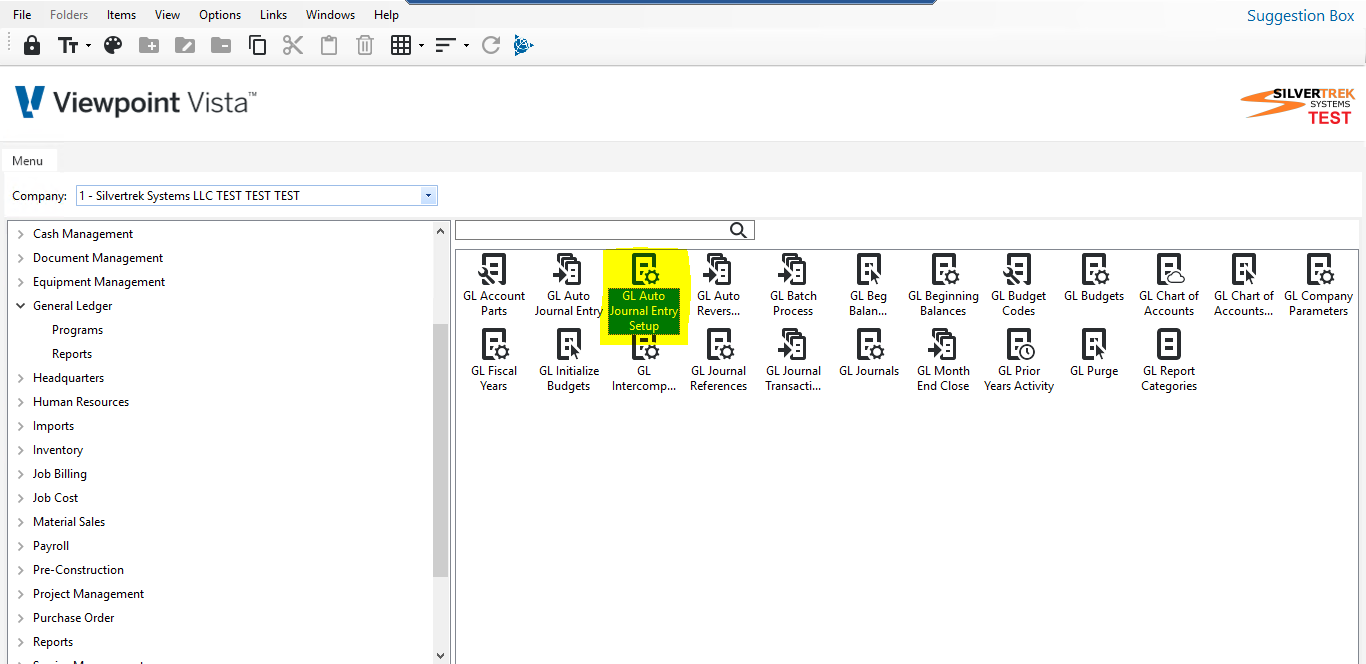Expand the Human Resources folder

click(x=21, y=402)
